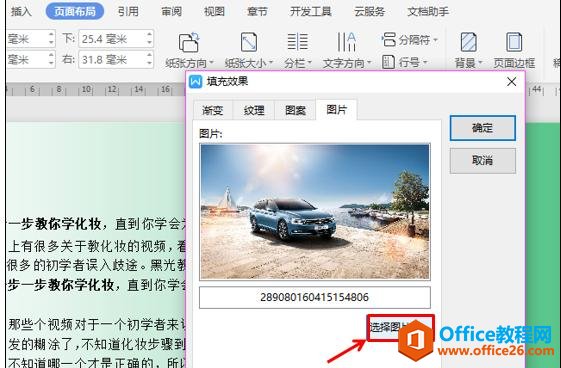Click the horizontal ruler at mark 10

[86, 89]
